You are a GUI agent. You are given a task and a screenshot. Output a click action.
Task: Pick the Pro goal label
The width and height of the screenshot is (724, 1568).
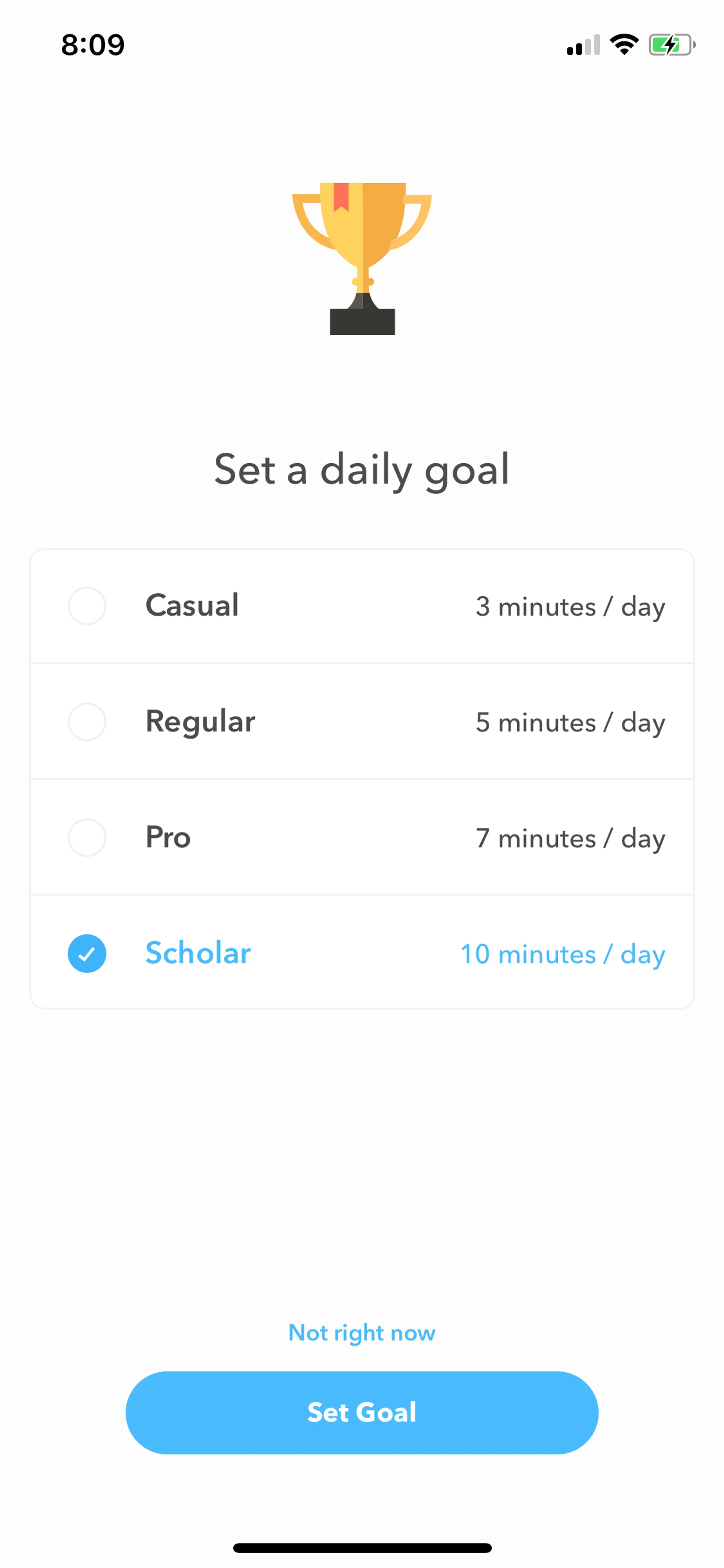coord(168,838)
